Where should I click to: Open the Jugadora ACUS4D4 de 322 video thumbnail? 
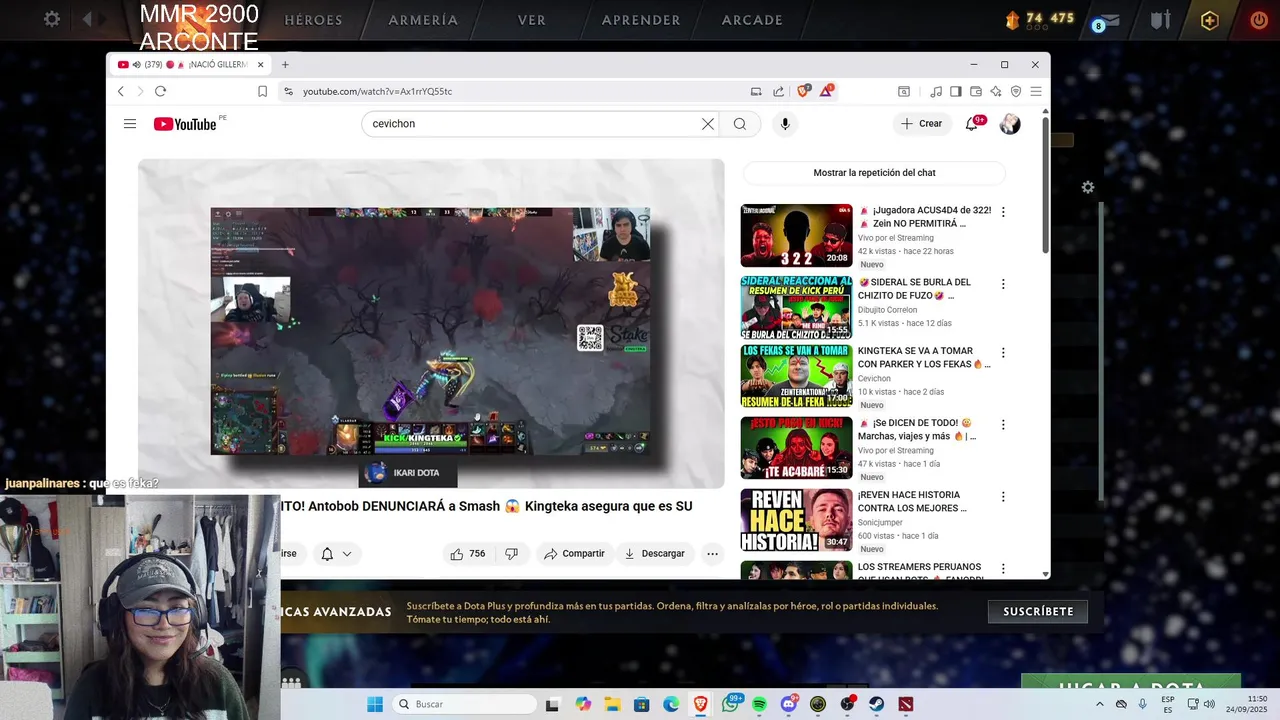click(796, 236)
